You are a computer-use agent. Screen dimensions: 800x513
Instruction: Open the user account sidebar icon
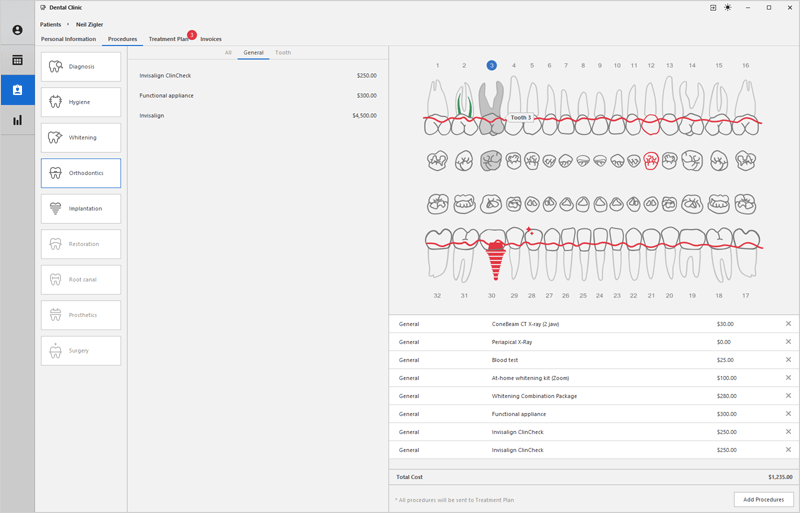point(17,30)
